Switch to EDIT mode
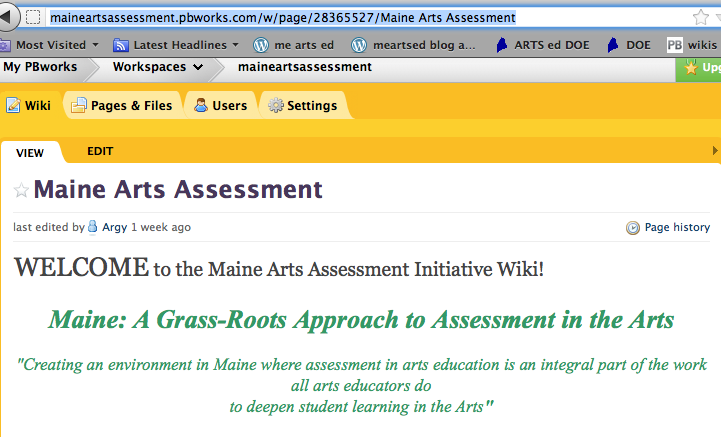721x437 pixels. point(100,151)
